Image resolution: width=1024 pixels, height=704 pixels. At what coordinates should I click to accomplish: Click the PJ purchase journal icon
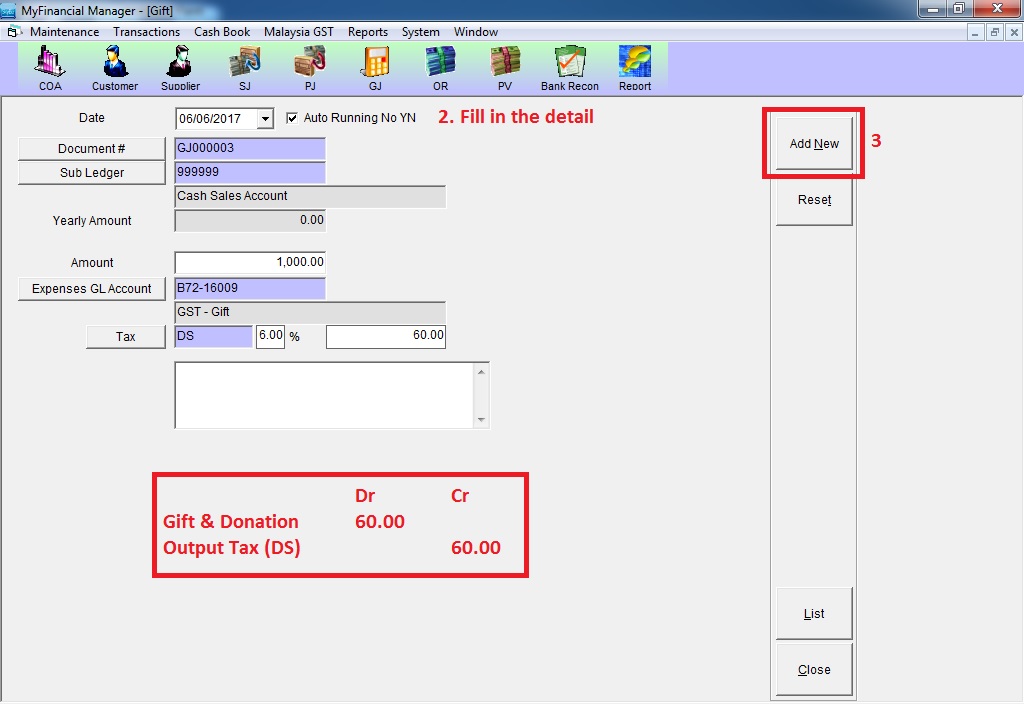coord(309,67)
